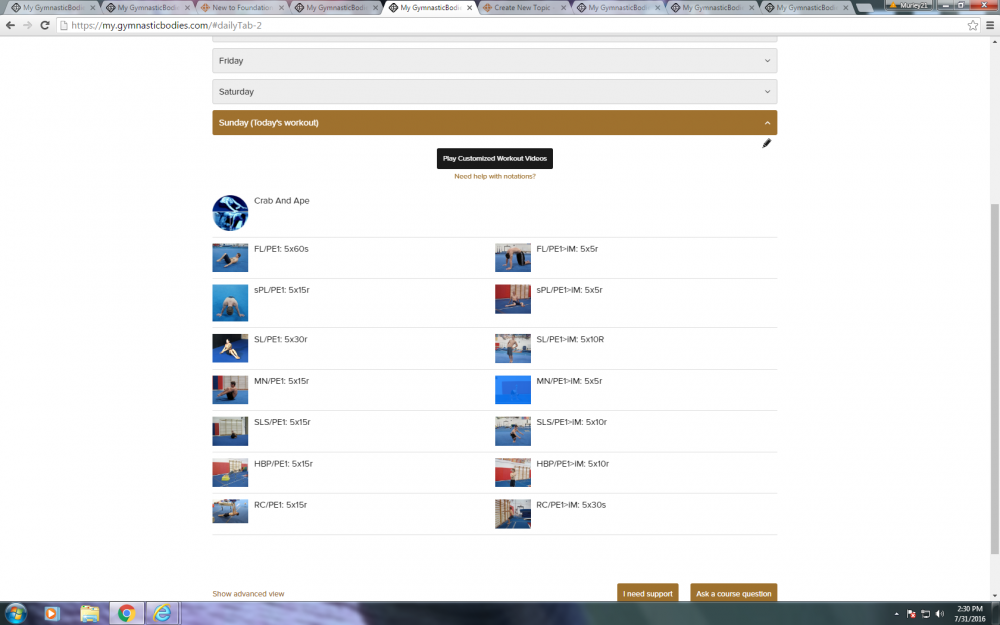Open the Windows Start button
Screen dimensions: 1000x625
15,614
